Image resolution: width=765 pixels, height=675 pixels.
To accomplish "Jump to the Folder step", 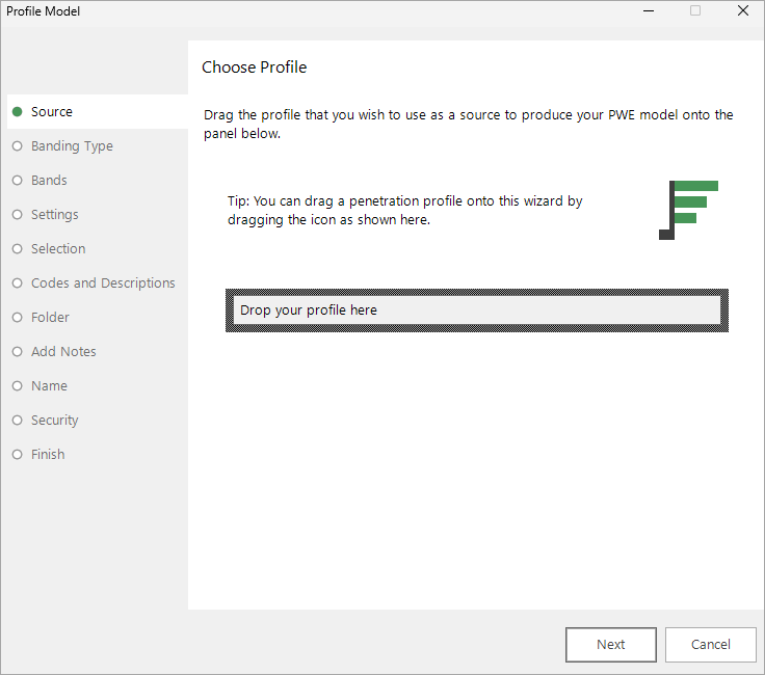I will [50, 317].
